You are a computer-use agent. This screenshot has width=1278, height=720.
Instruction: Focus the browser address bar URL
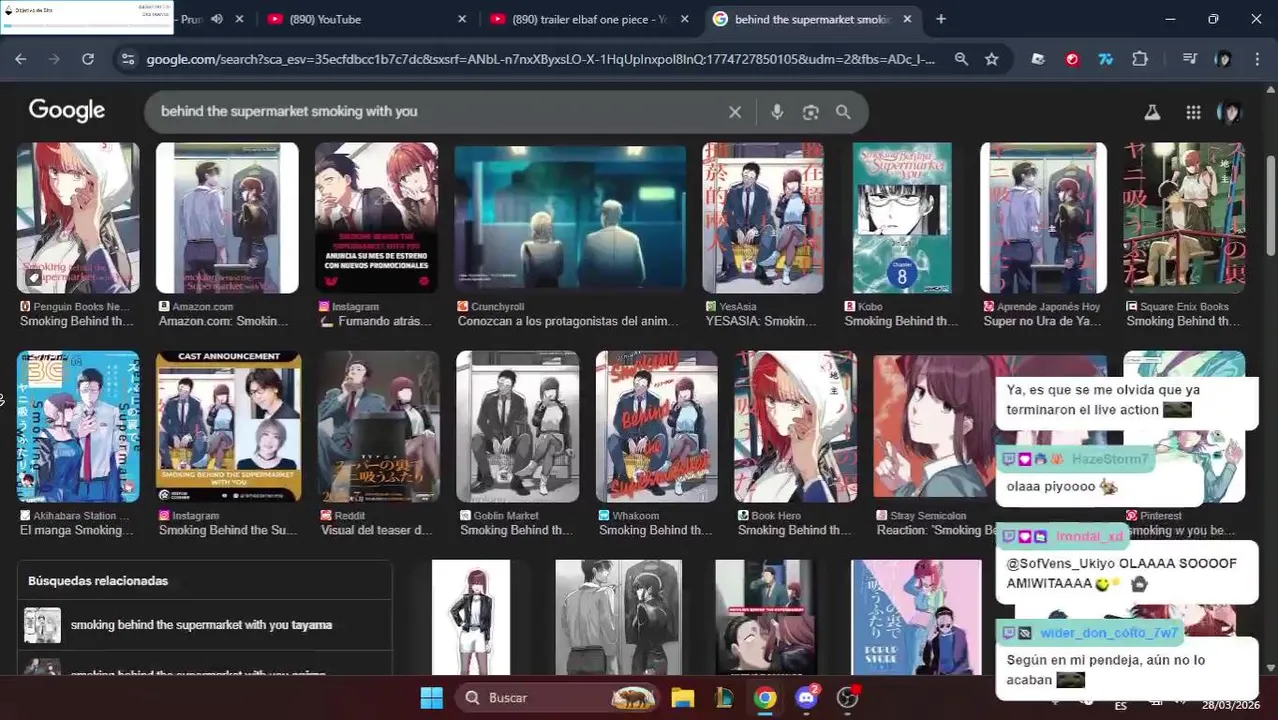540,59
